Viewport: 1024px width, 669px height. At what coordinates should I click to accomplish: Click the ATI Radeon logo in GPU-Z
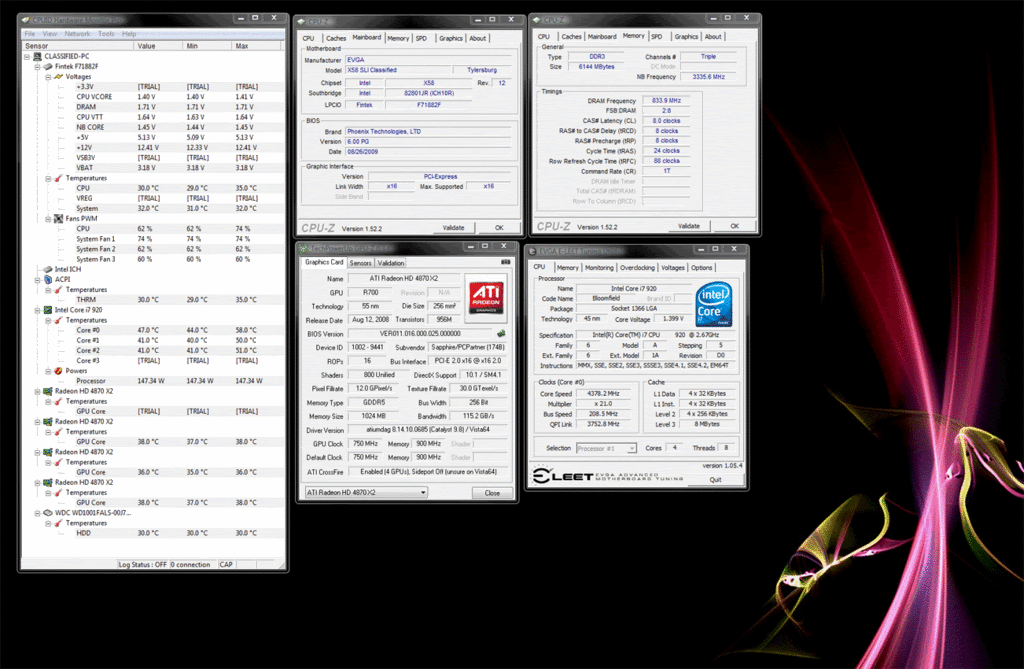click(x=487, y=297)
